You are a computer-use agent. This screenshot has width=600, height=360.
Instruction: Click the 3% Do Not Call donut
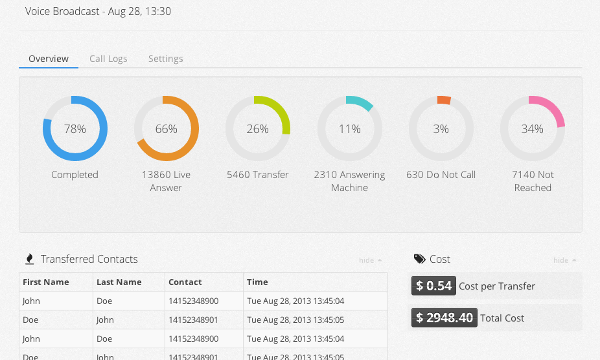coord(441,128)
